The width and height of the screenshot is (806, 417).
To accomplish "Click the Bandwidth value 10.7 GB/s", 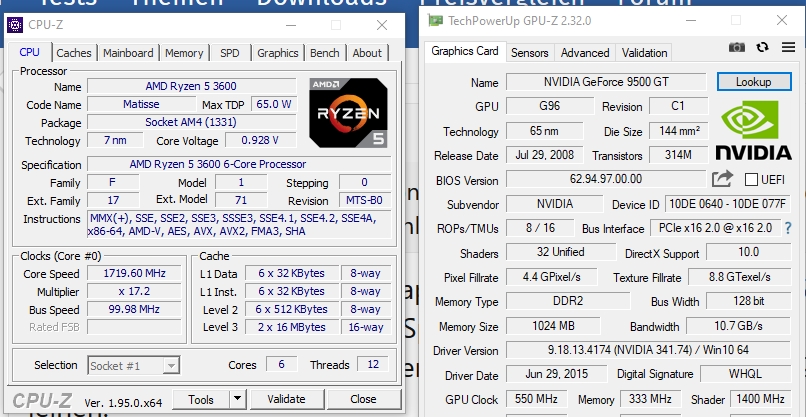I will click(x=738, y=325).
